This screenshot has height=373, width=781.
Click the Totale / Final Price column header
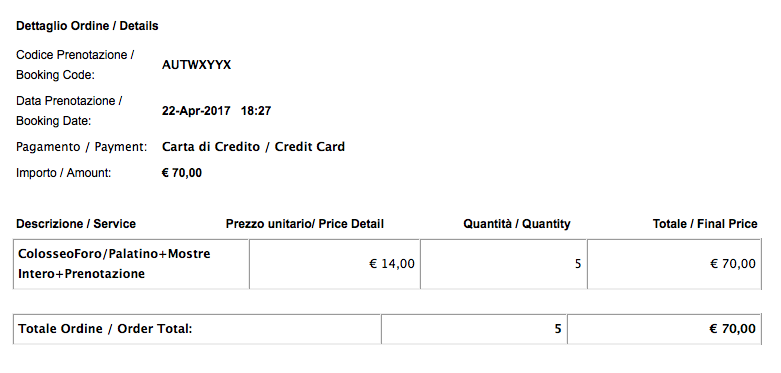coord(705,224)
